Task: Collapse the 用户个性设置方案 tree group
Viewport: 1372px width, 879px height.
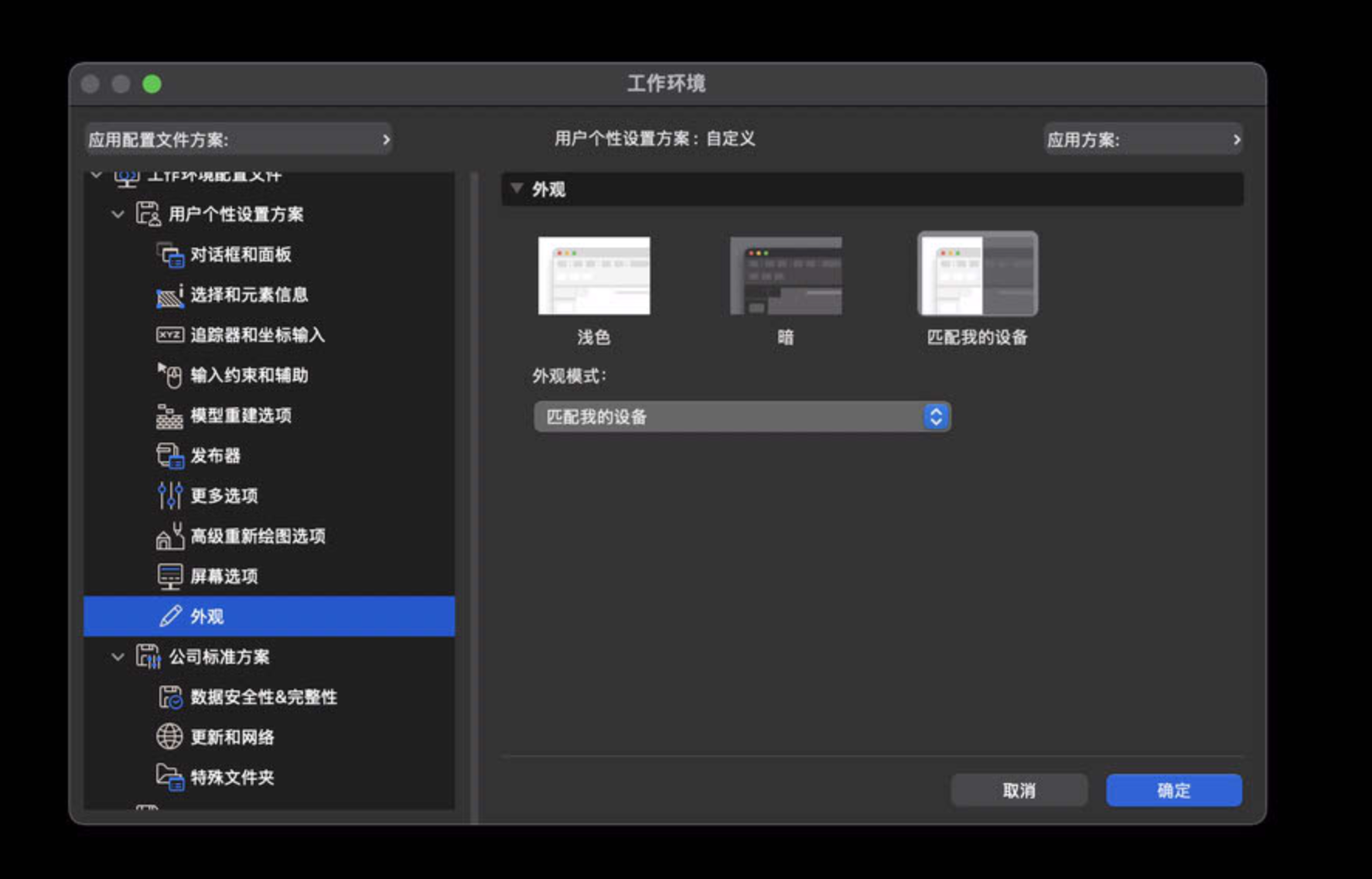Action: (118, 214)
